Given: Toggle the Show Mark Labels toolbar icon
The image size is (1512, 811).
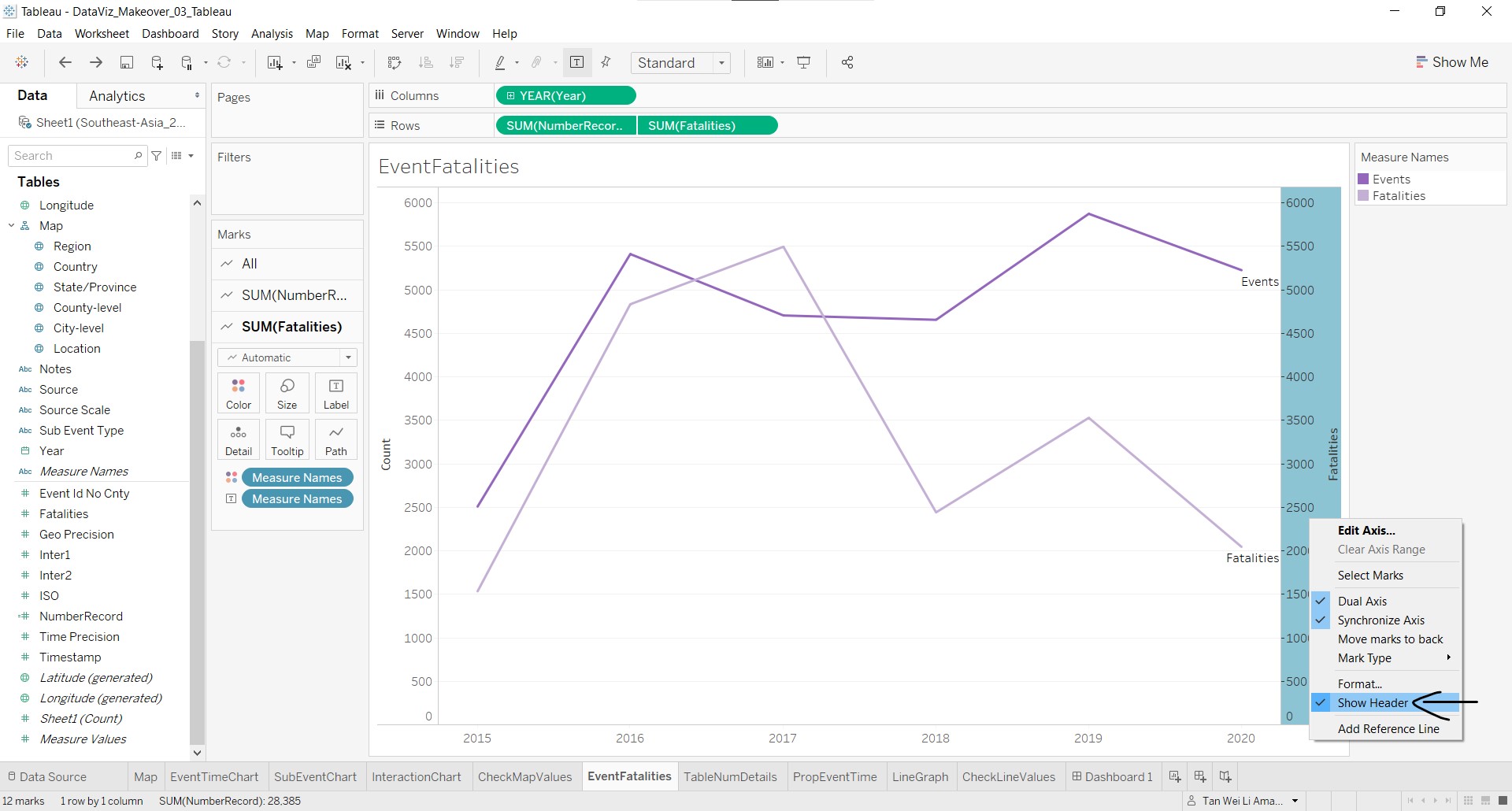Looking at the screenshot, I should click(x=576, y=63).
